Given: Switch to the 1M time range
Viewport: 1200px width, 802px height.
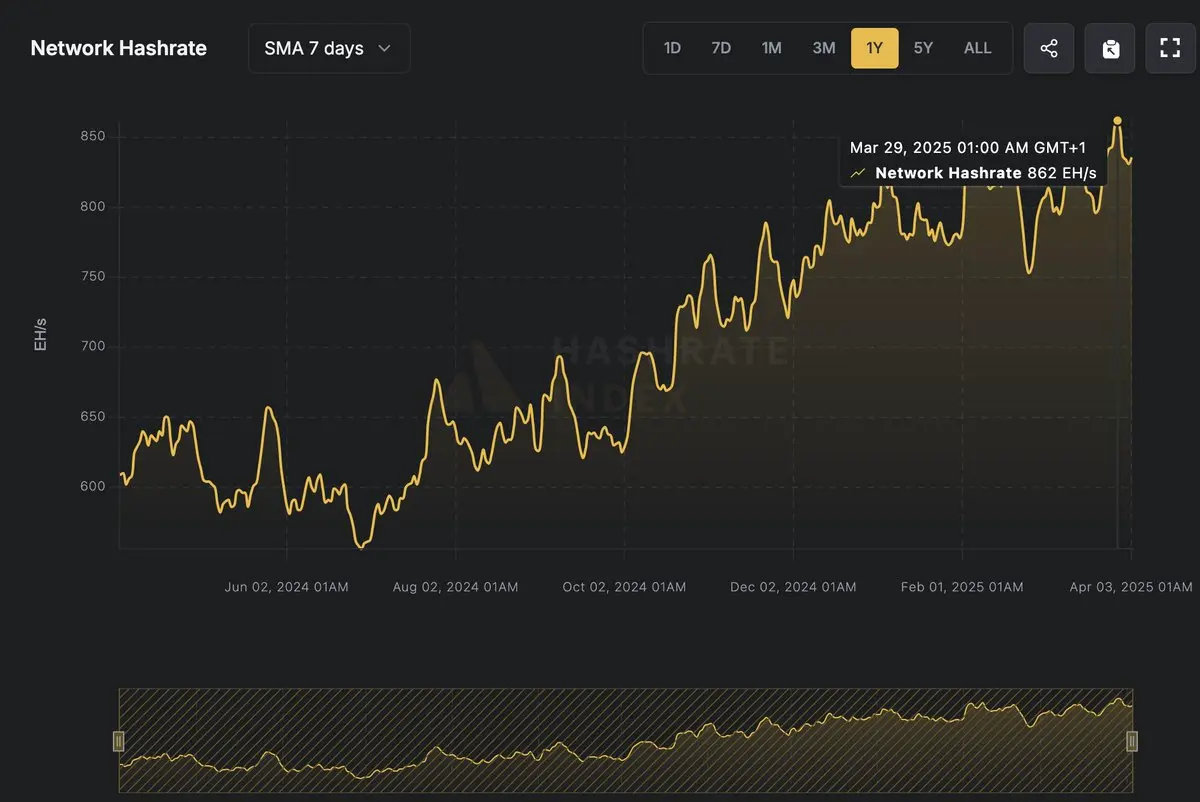Looking at the screenshot, I should [x=771, y=48].
